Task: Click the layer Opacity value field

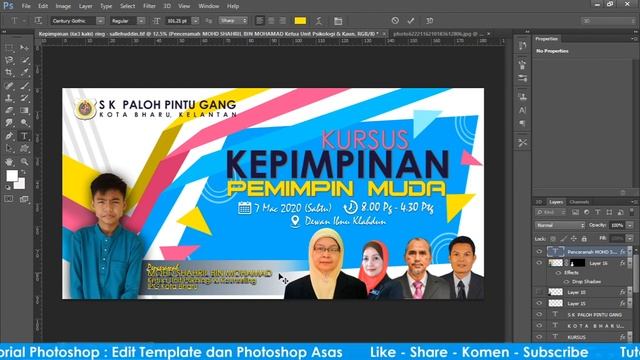Action: click(x=617, y=225)
